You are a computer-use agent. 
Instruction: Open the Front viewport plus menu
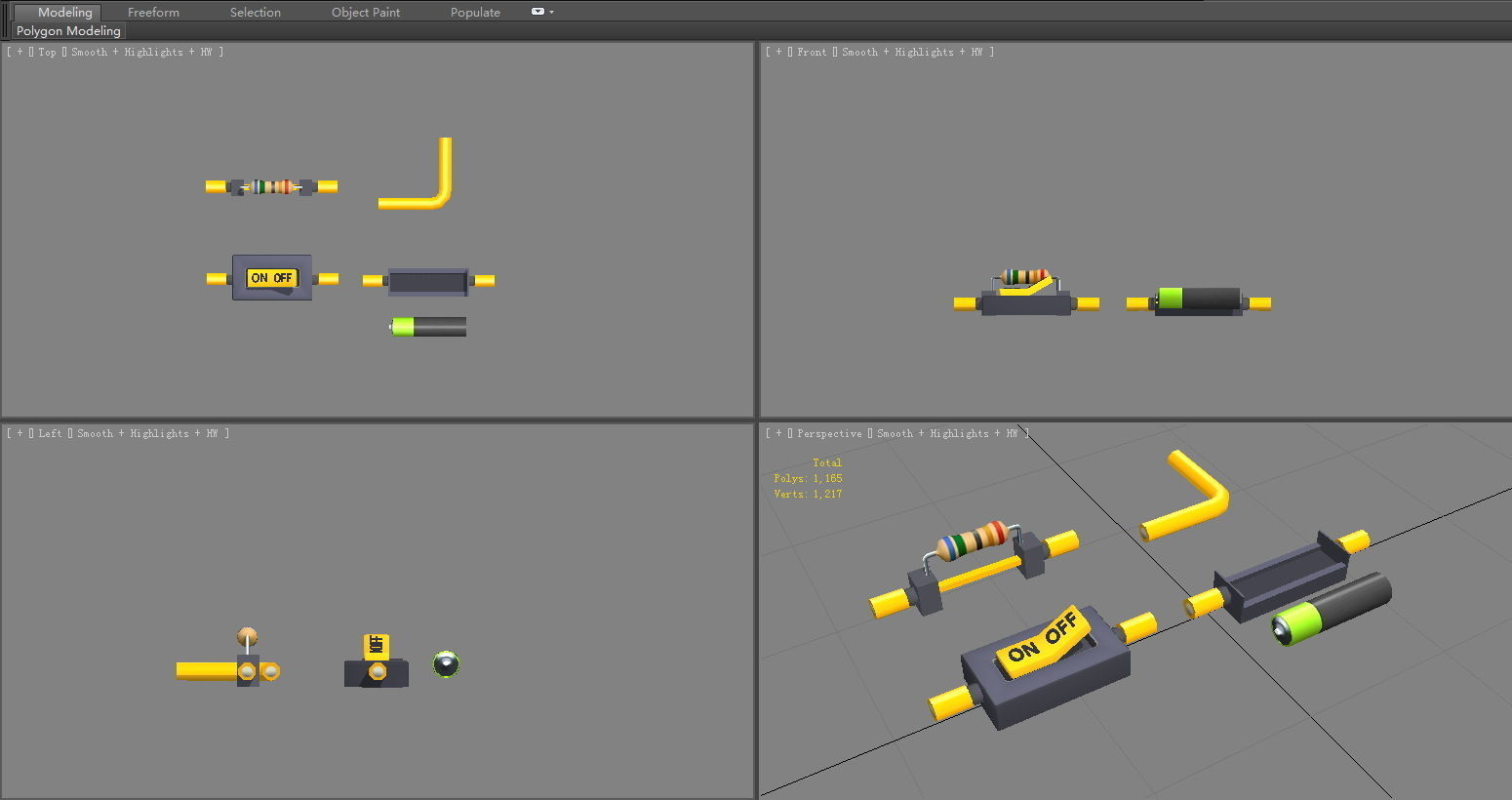point(778,53)
